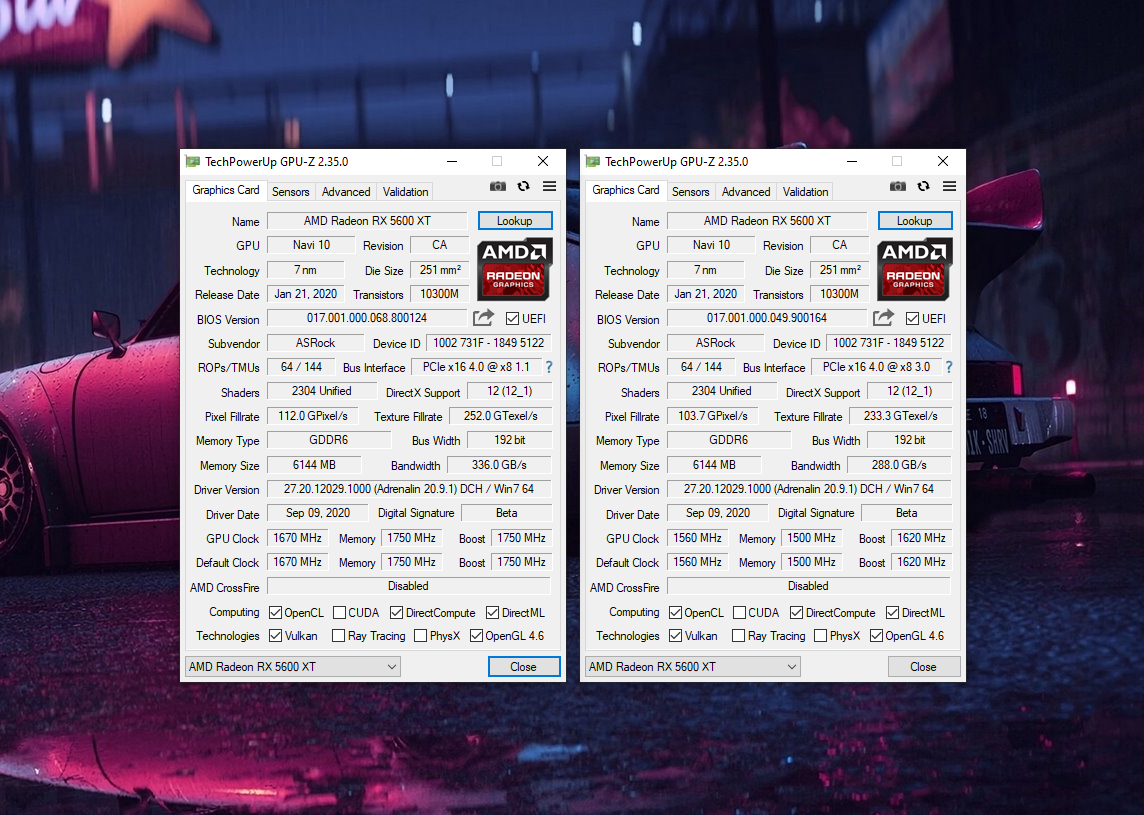Take screenshot via camera icon in right GPU-Z window
The height and width of the screenshot is (815, 1144).
897,187
